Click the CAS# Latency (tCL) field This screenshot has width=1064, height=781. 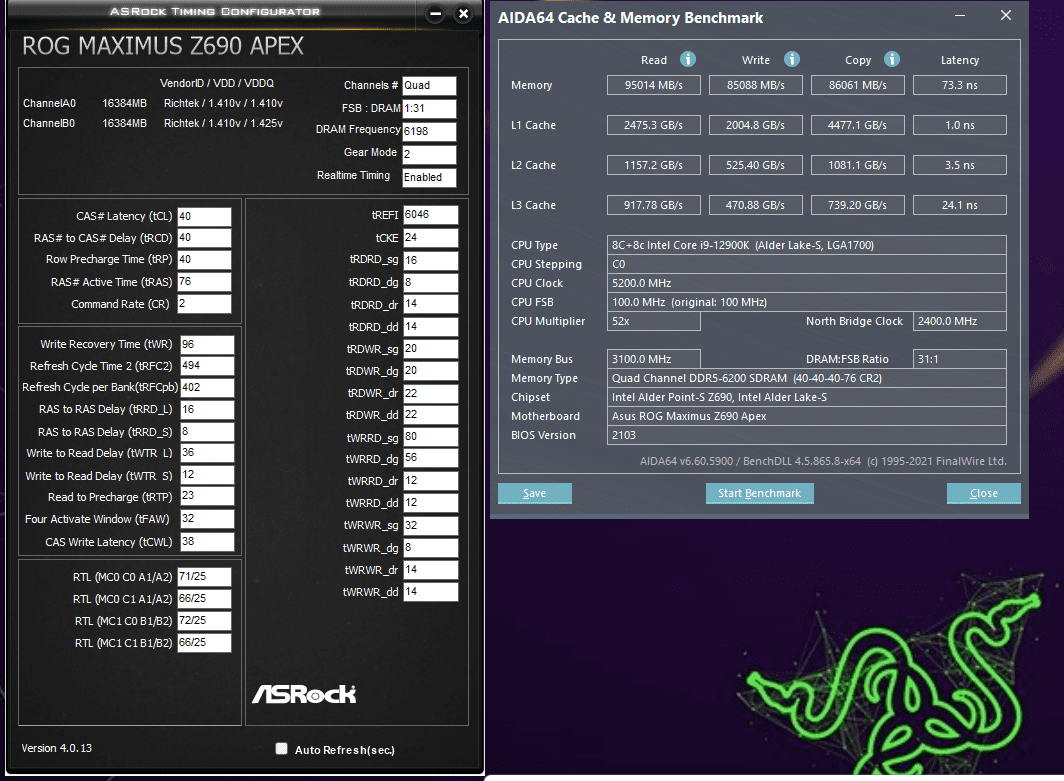pyautogui.click(x=204, y=216)
